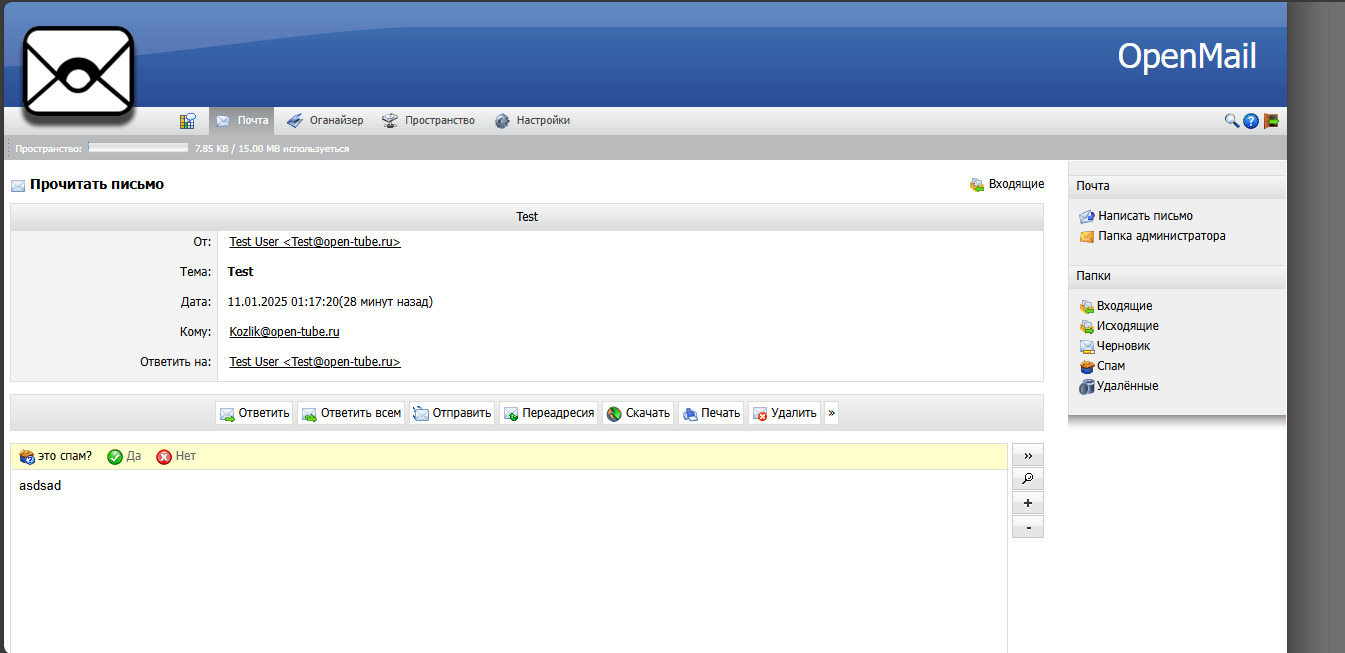The image size is (1345, 653).
Task: Click the Скачать button
Action: pyautogui.click(x=638, y=413)
